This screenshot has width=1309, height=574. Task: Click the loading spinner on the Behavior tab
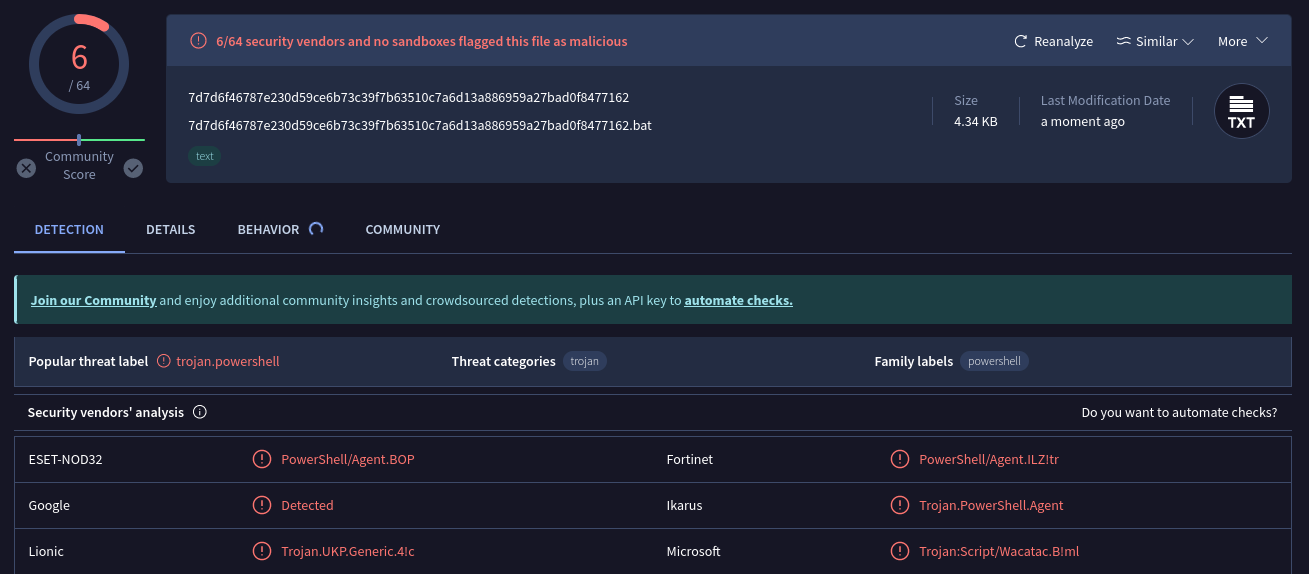pyautogui.click(x=316, y=229)
